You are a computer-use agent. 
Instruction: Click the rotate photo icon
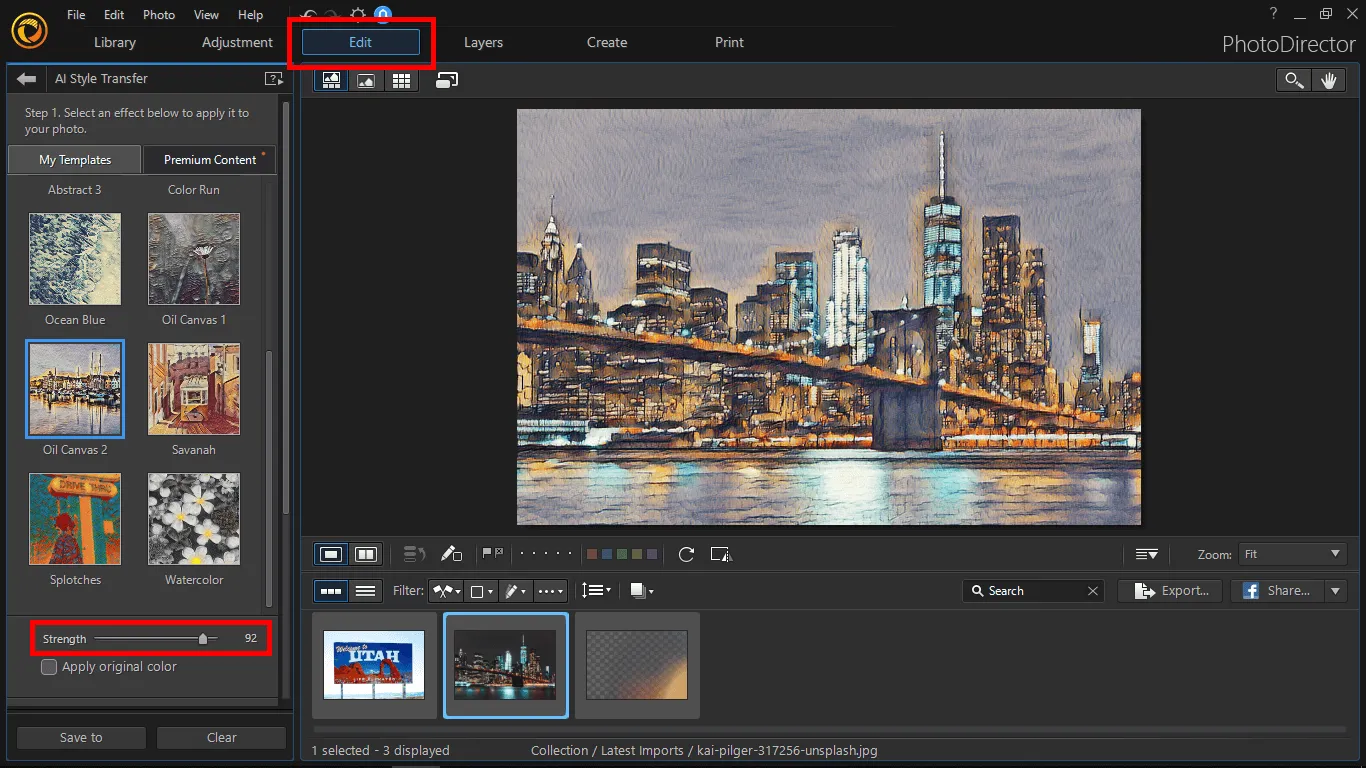686,554
